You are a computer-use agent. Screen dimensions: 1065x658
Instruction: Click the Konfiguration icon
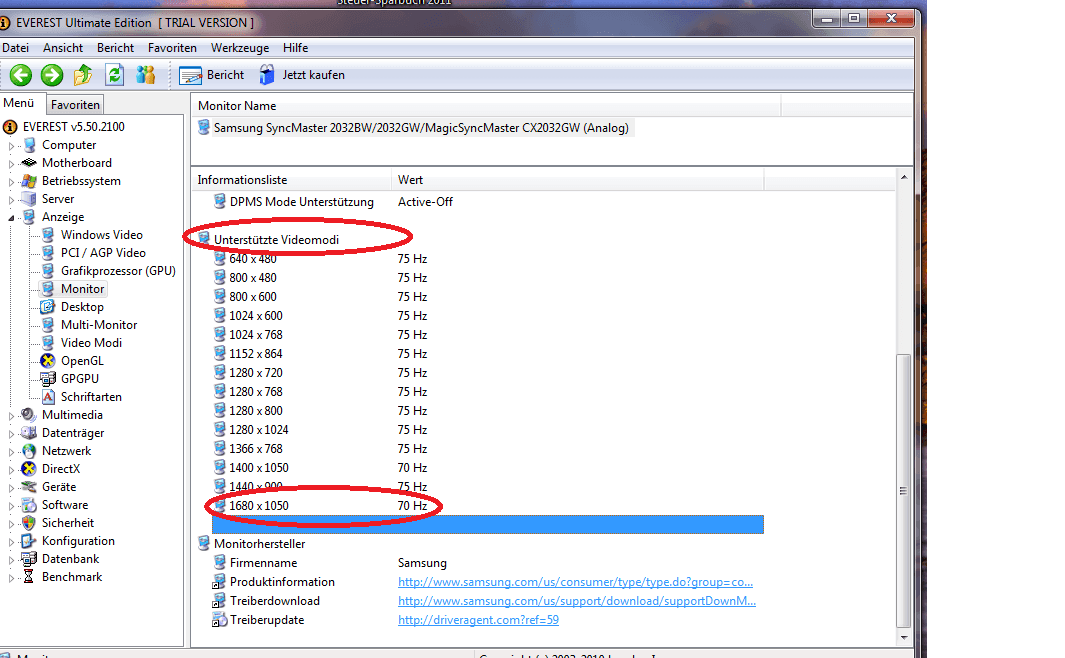click(x=29, y=541)
